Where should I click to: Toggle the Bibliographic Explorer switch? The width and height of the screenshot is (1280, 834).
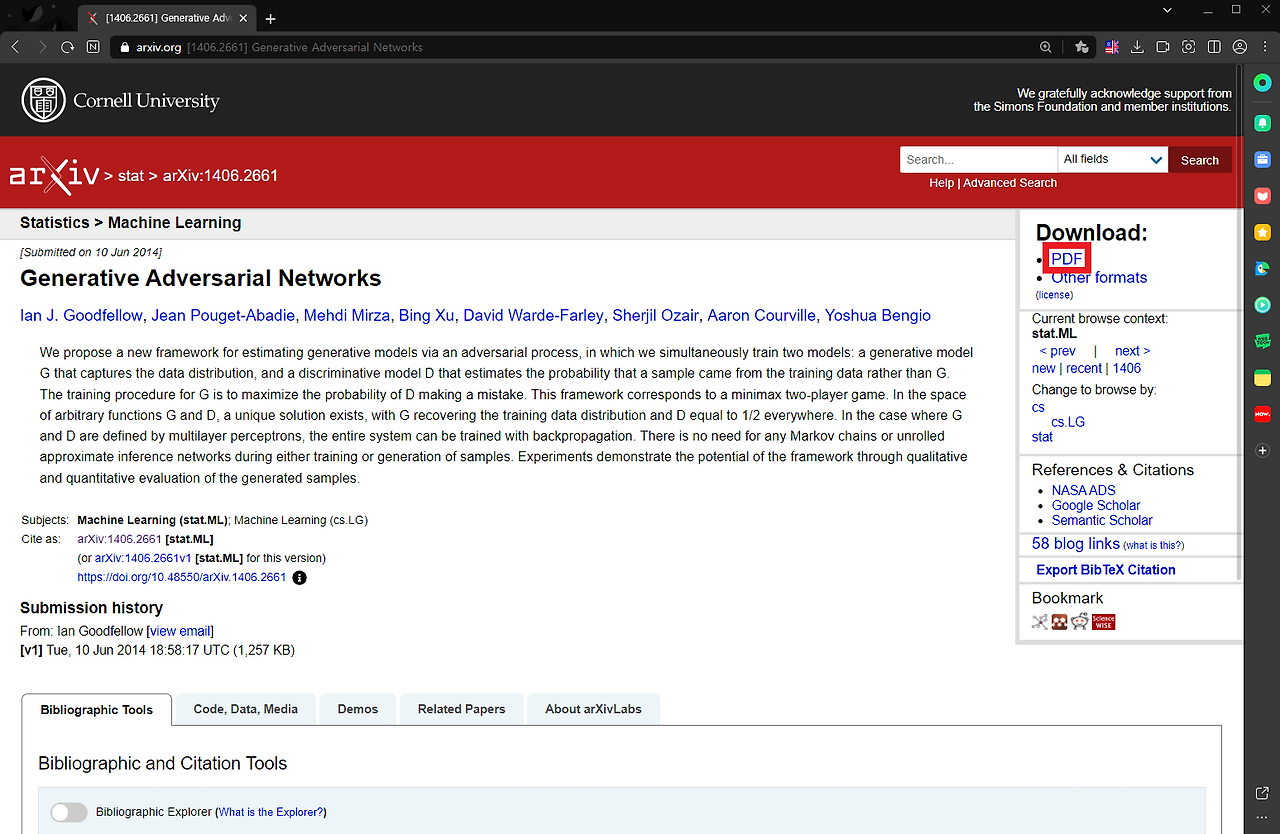tap(69, 812)
